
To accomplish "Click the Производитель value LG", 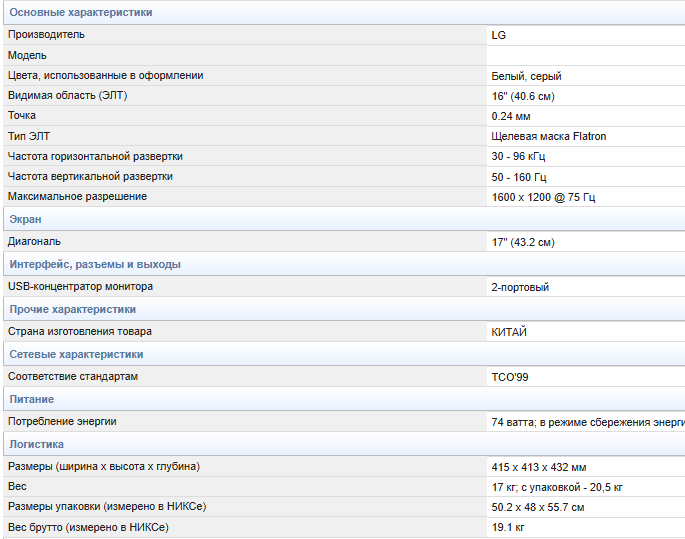I will click(x=498, y=35).
